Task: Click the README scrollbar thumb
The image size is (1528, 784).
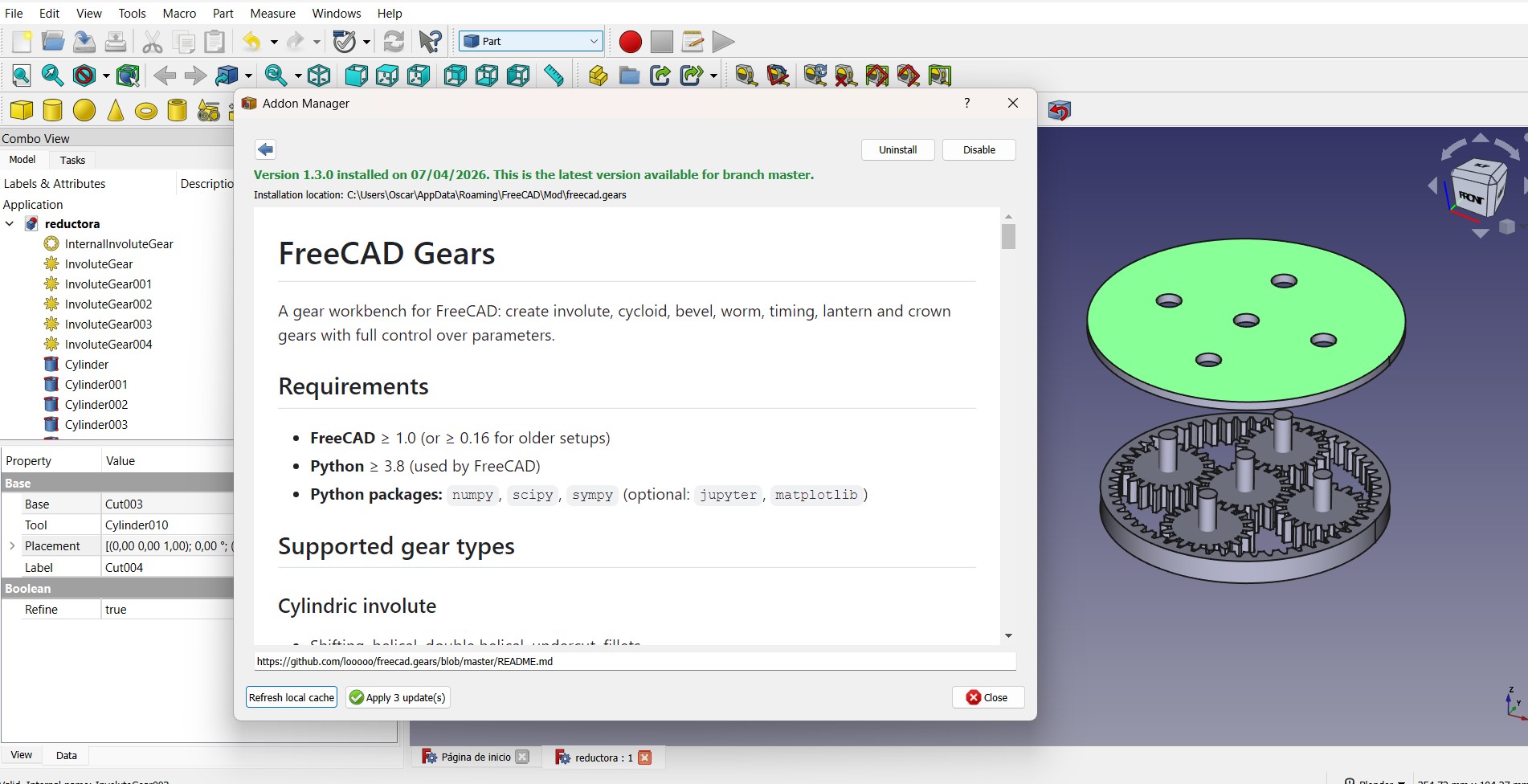Action: (1008, 237)
